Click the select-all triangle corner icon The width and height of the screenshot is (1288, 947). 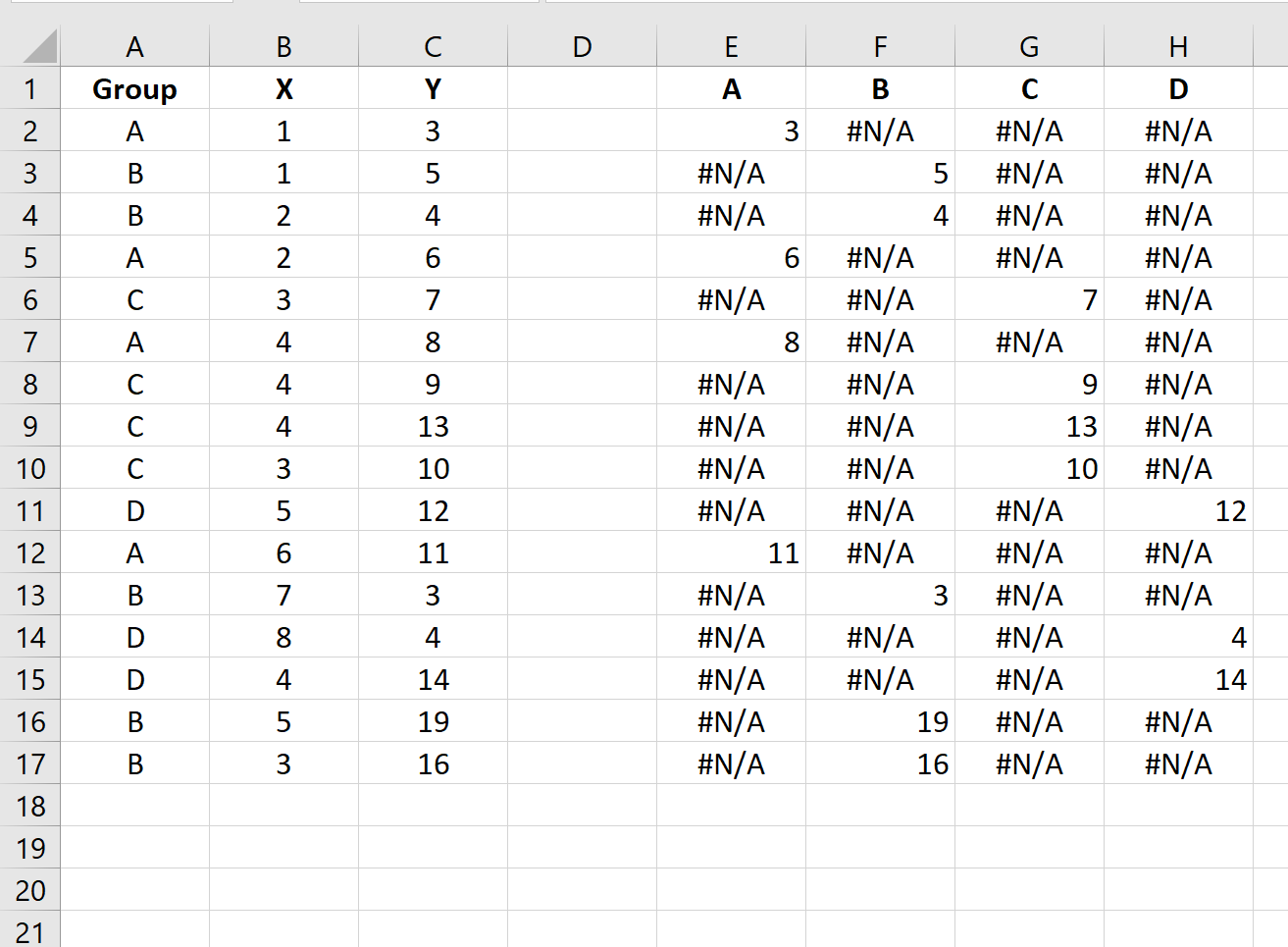point(39,46)
